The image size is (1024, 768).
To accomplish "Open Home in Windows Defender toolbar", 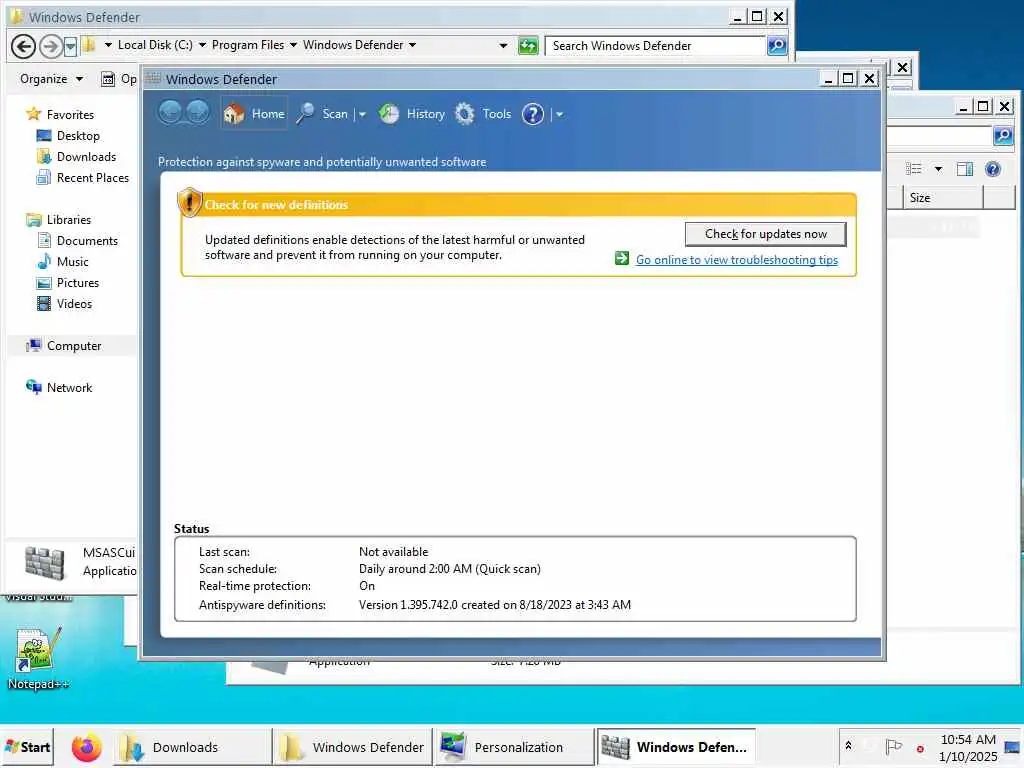I will tap(254, 114).
